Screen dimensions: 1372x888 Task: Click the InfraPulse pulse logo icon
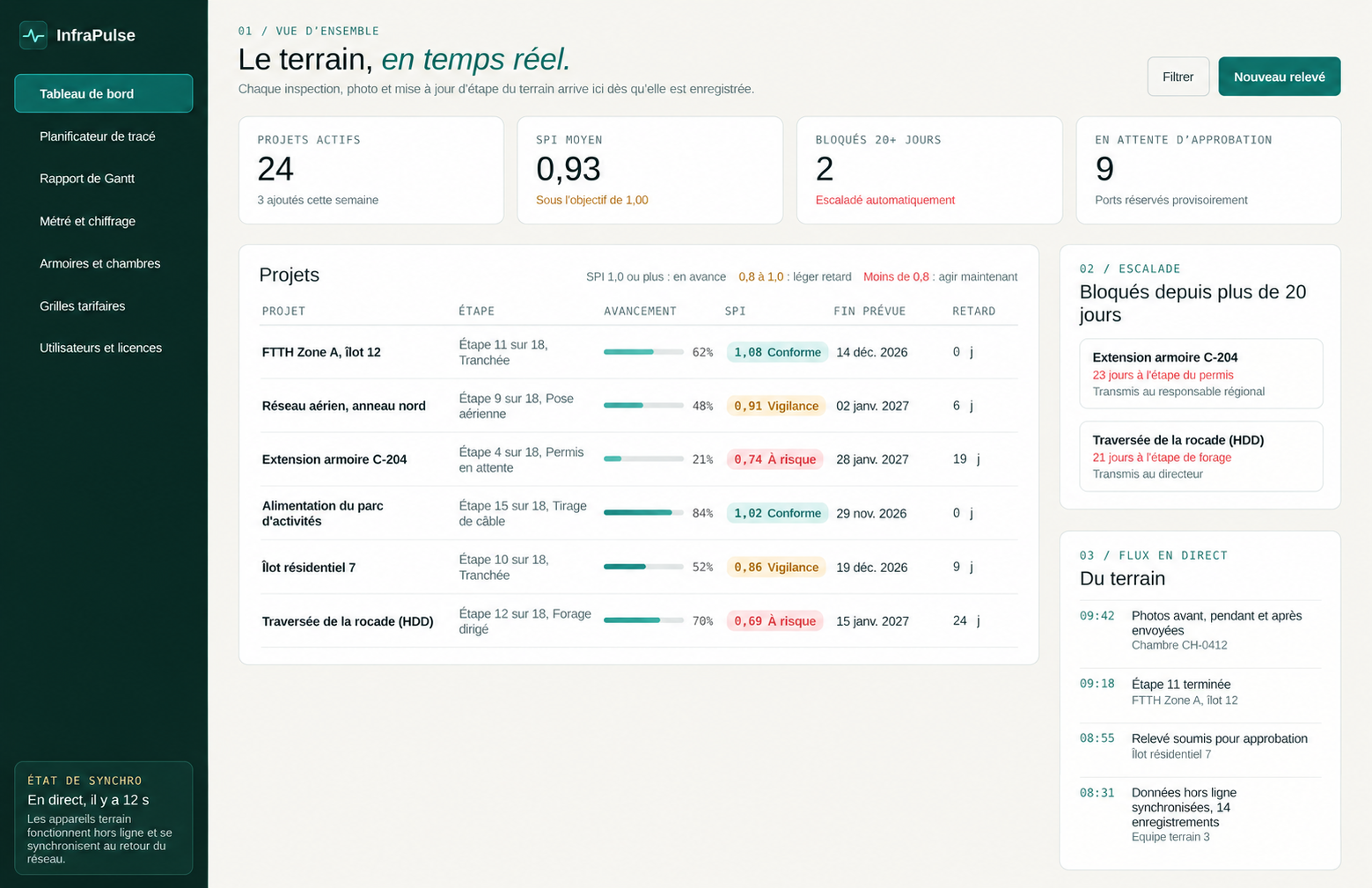33,35
